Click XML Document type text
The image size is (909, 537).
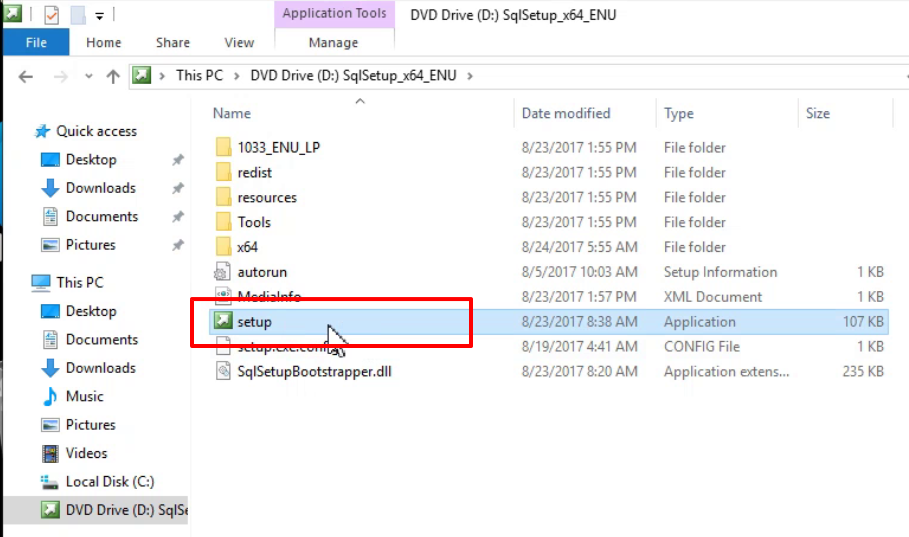pos(712,297)
